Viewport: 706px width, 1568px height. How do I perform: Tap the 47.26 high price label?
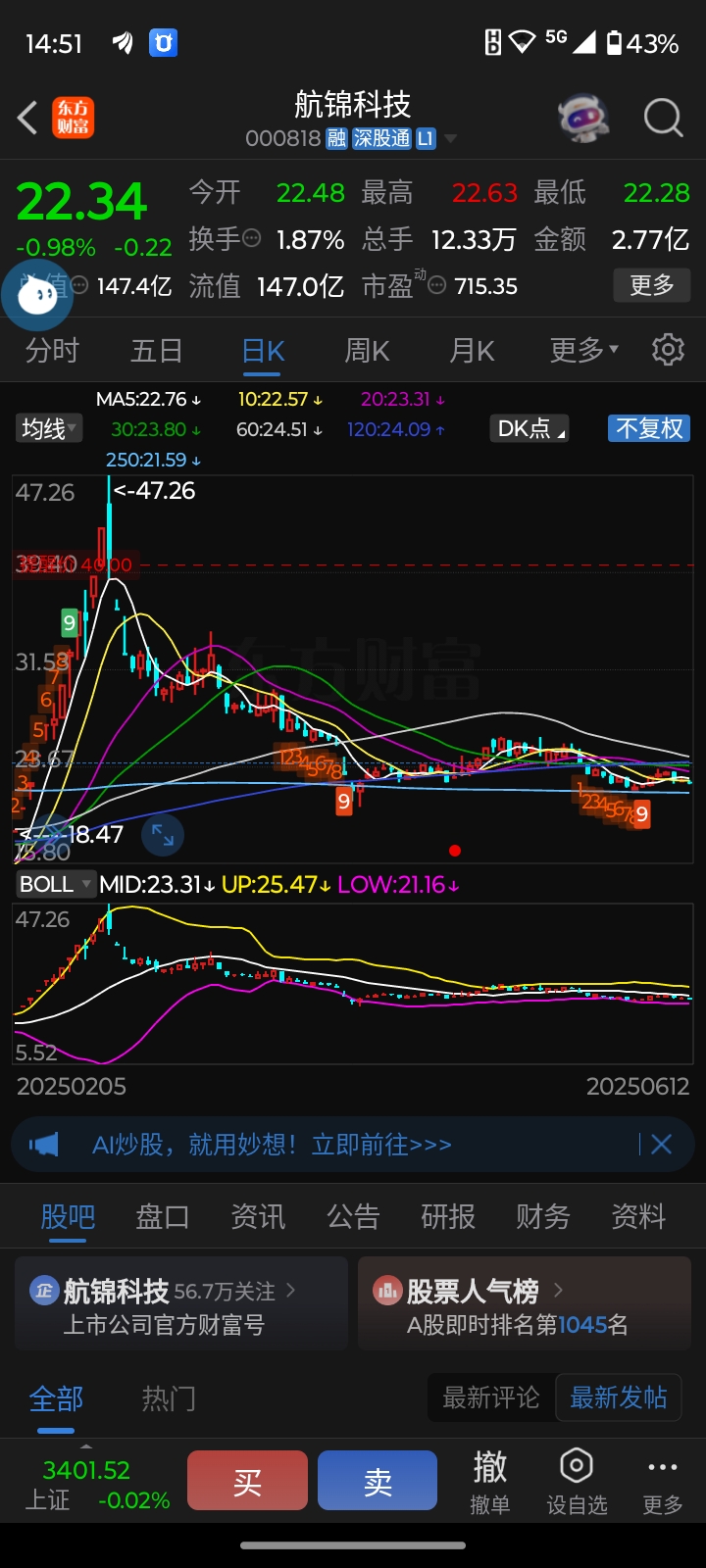[x=154, y=490]
